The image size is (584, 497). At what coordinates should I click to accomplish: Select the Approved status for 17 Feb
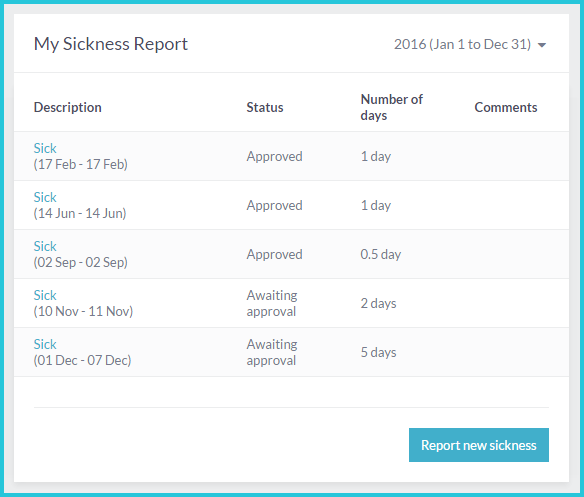click(x=274, y=156)
